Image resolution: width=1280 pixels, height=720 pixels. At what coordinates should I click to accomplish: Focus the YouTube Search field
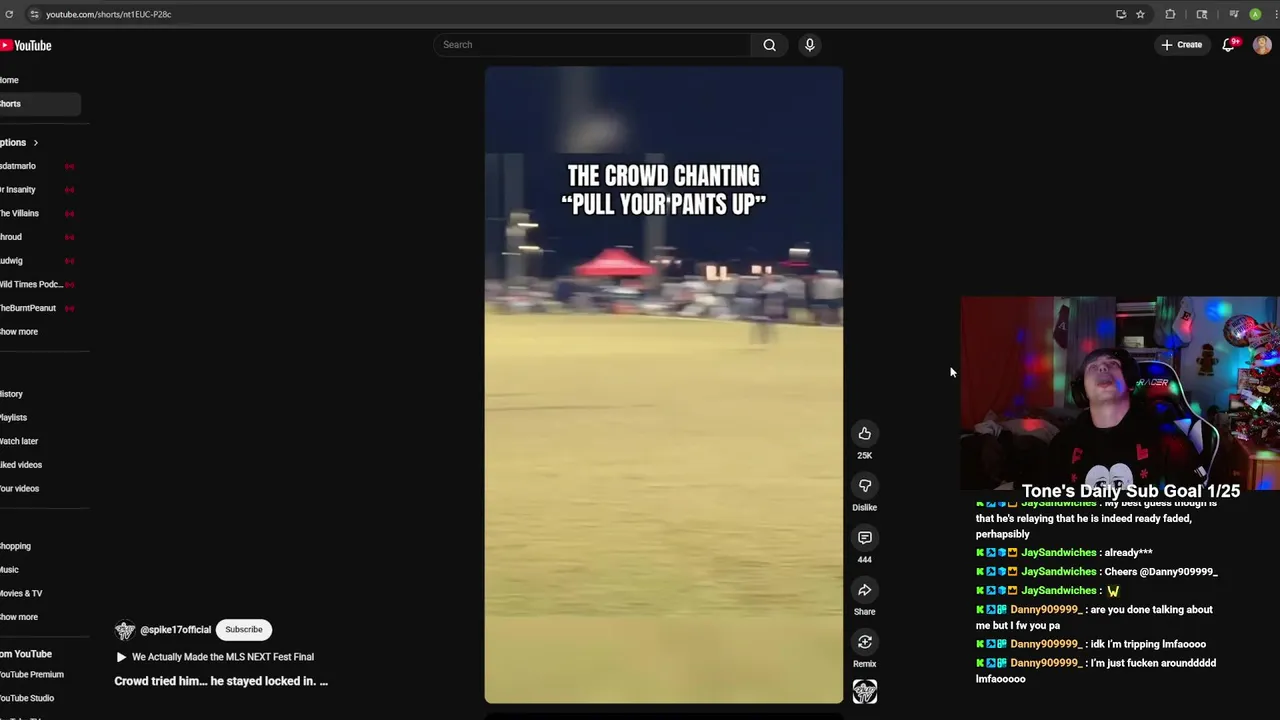[x=592, y=45]
